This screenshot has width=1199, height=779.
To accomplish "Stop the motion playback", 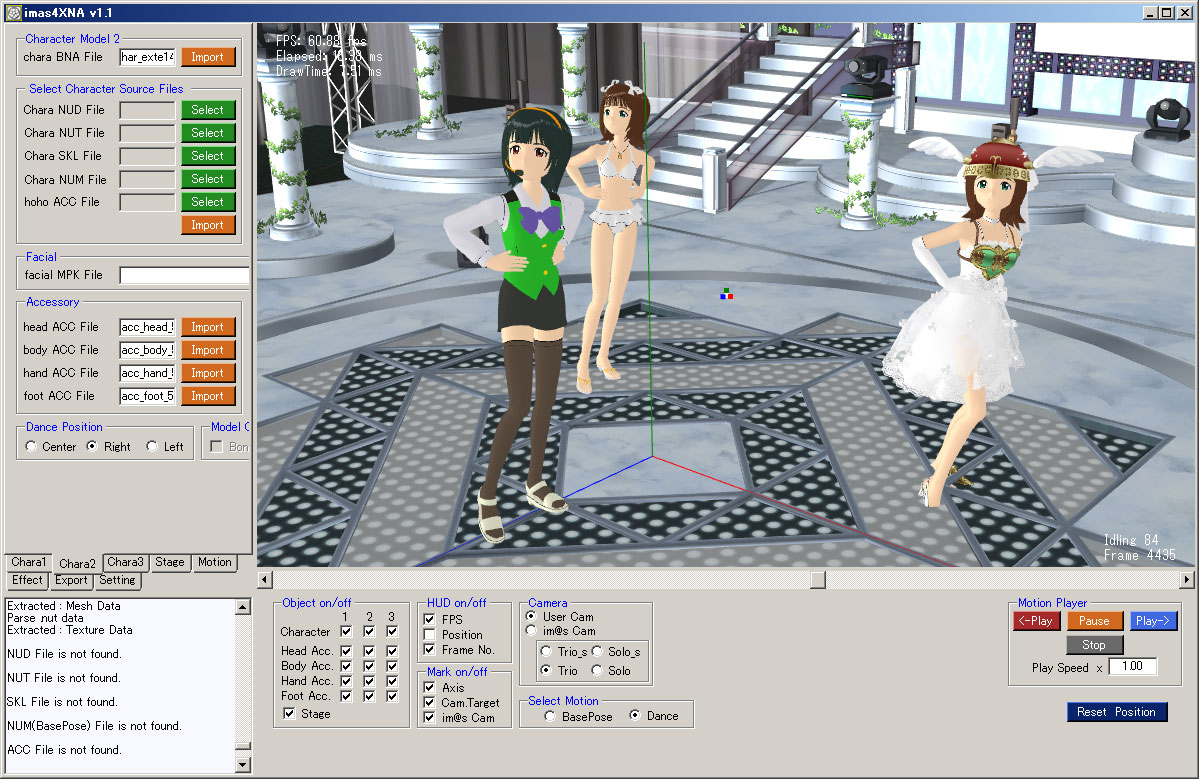I will pos(1094,644).
